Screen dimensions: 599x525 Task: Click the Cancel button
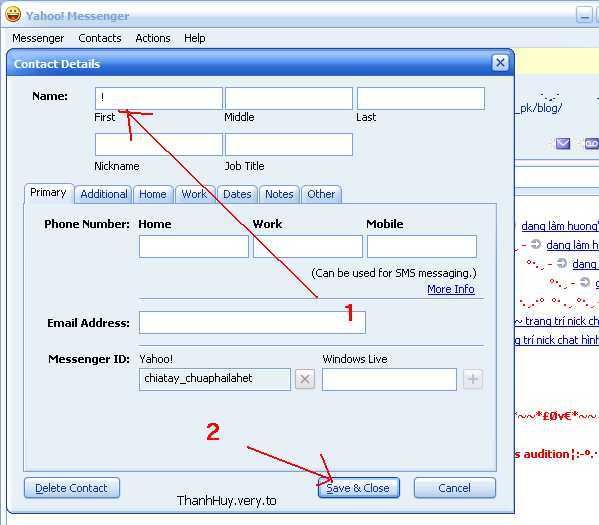pyautogui.click(x=455, y=488)
